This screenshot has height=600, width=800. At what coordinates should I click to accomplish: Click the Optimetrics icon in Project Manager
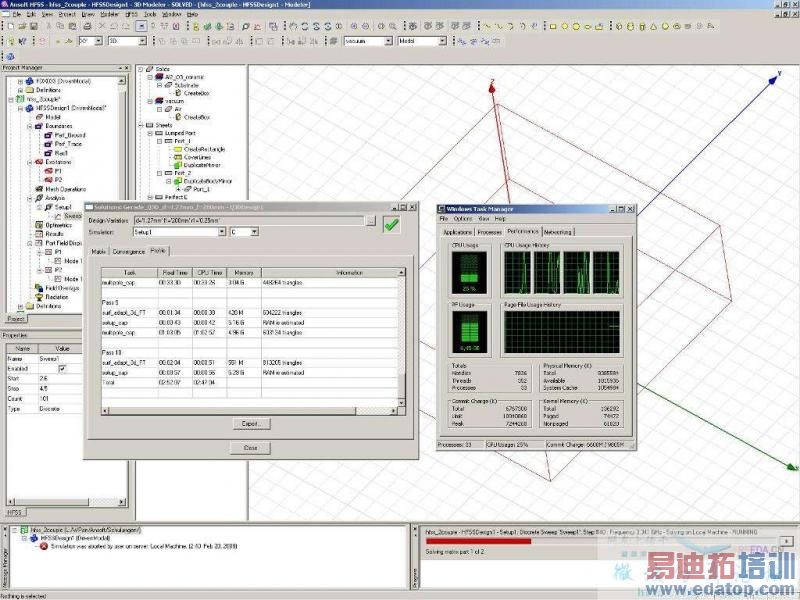coord(39,225)
